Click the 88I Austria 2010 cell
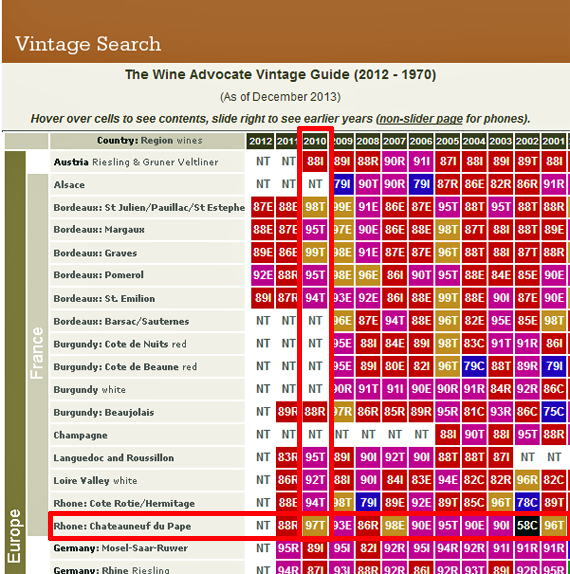Image resolution: width=570 pixels, height=574 pixels. click(x=314, y=161)
